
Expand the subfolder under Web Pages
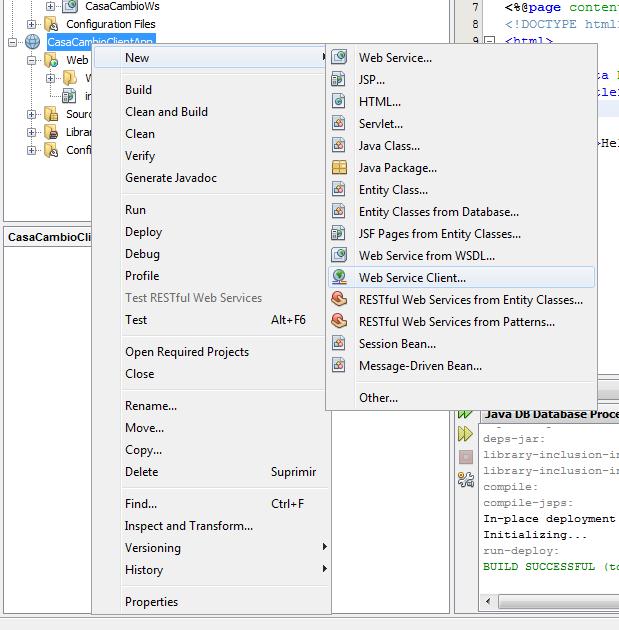point(50,78)
